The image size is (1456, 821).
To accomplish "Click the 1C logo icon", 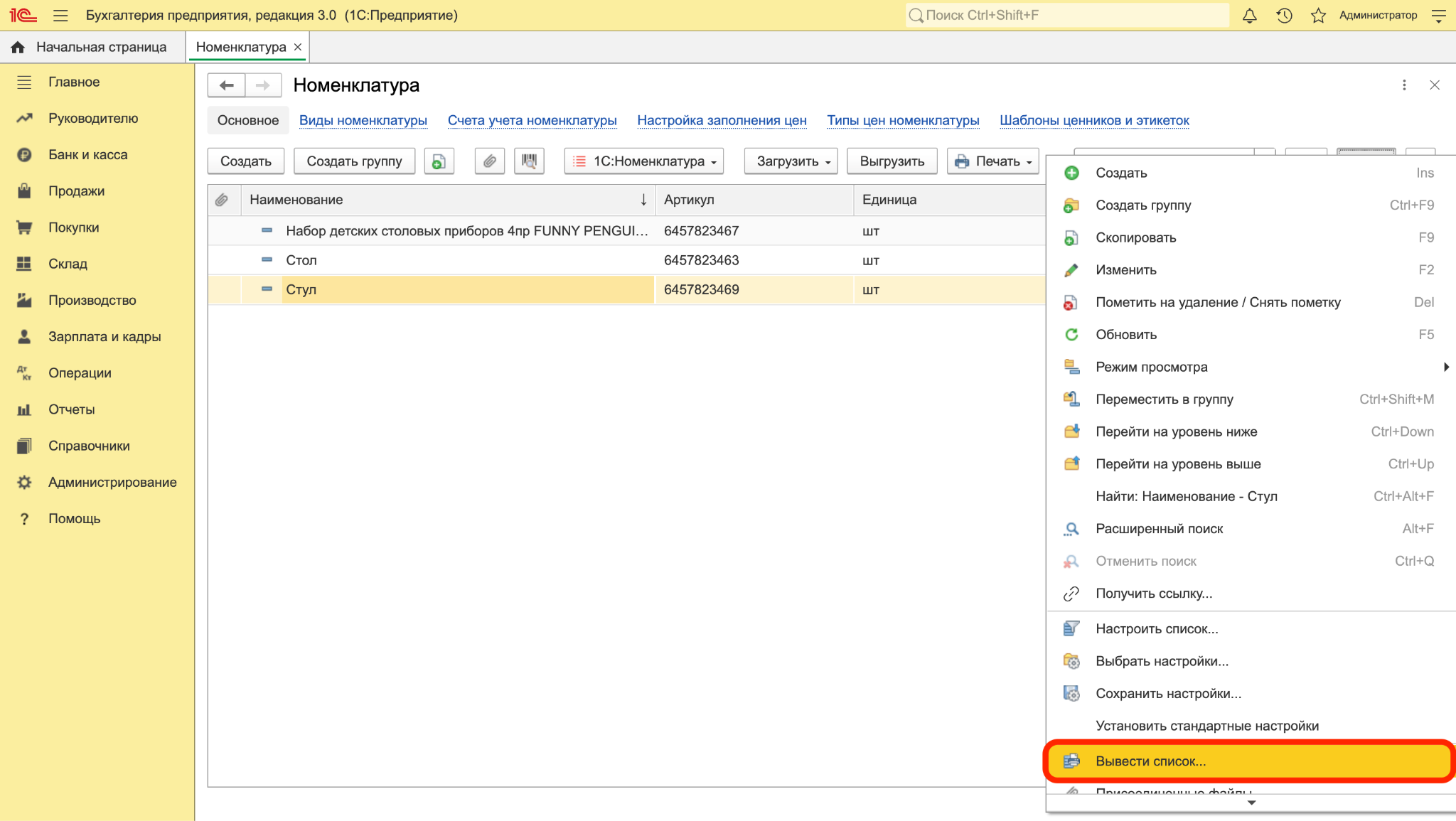I will click(x=23, y=15).
